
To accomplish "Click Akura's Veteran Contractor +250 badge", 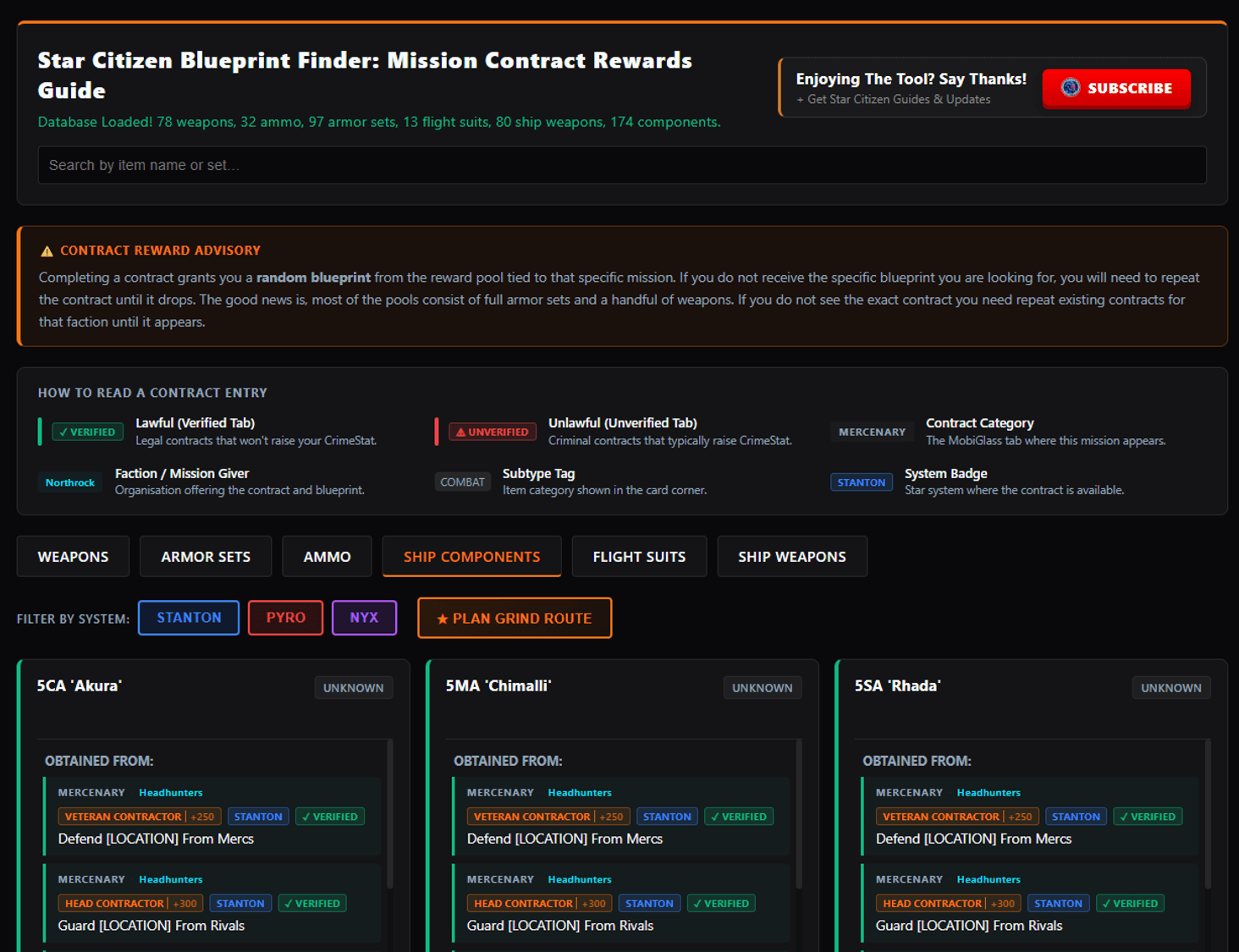I will click(x=140, y=817).
